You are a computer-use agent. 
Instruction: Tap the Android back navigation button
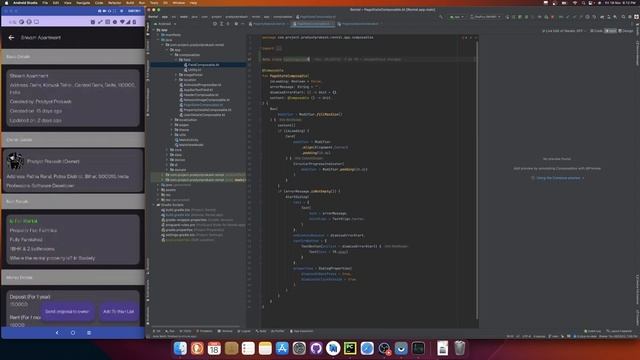(x=57, y=333)
